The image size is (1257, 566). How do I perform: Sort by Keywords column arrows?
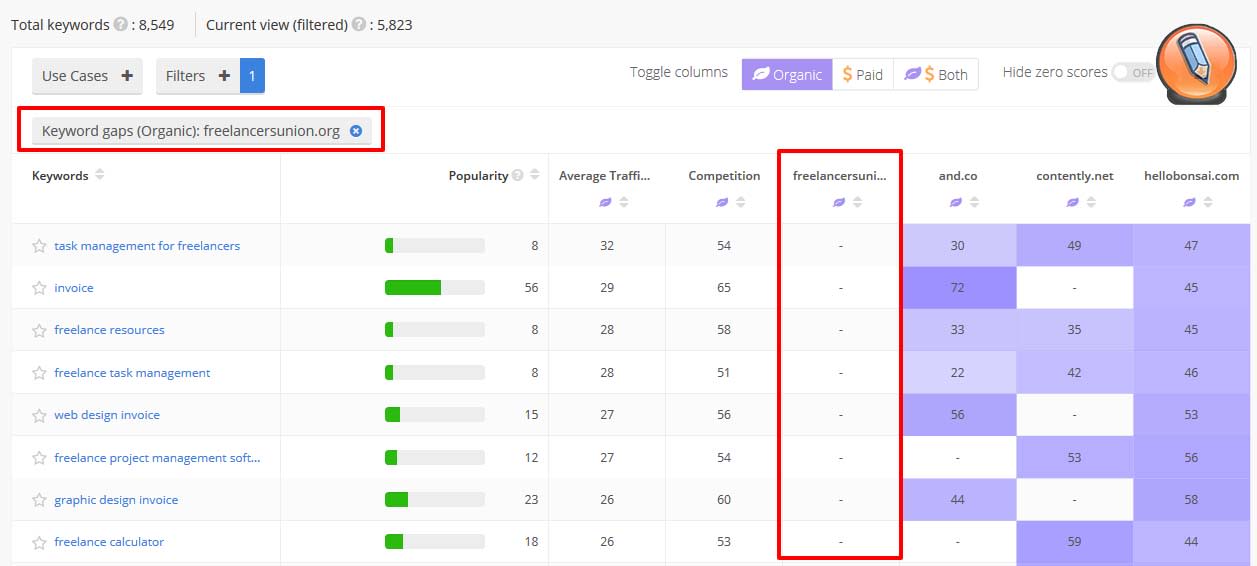[x=99, y=175]
